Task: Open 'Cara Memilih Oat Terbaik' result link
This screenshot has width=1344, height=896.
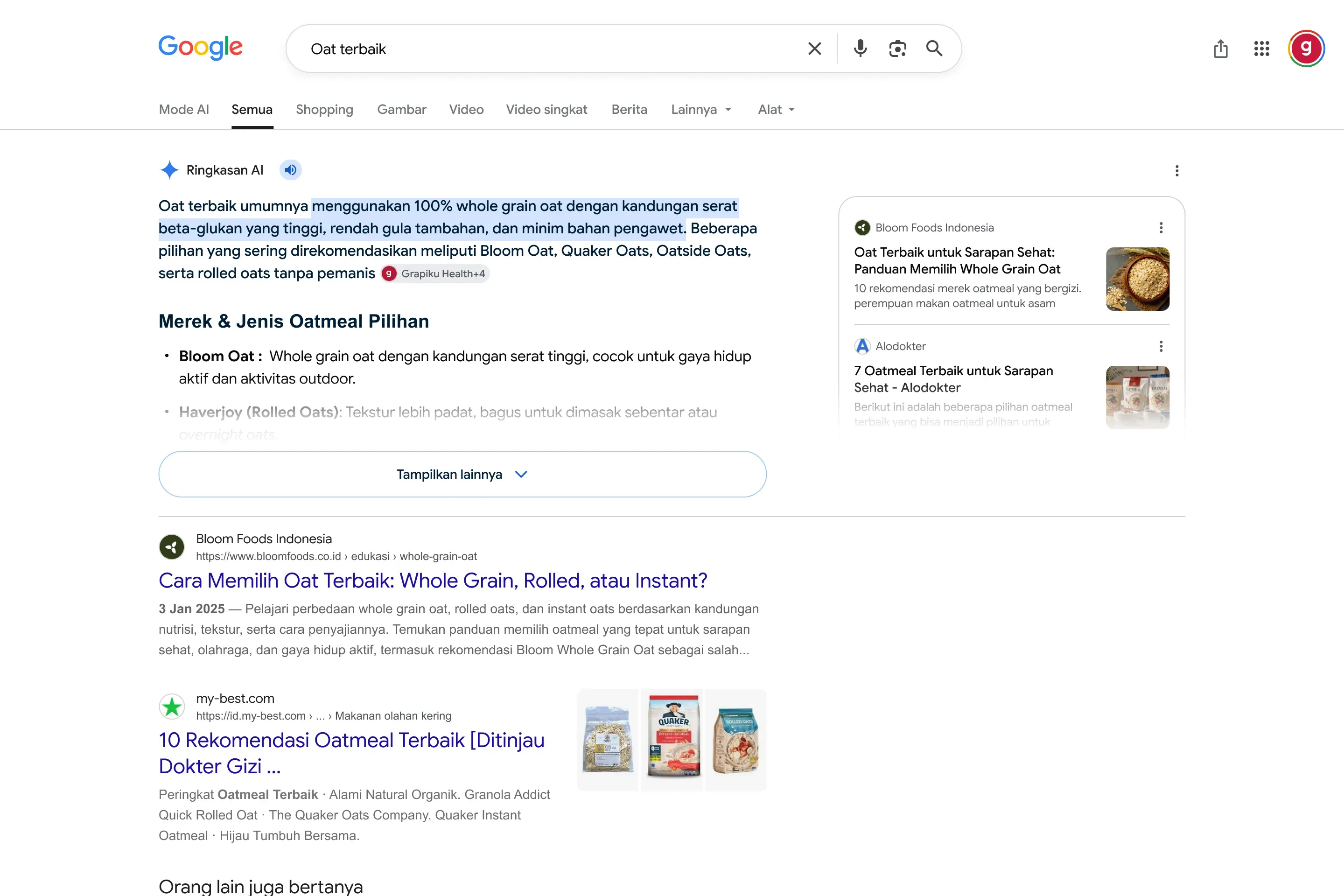Action: pyautogui.click(x=433, y=581)
